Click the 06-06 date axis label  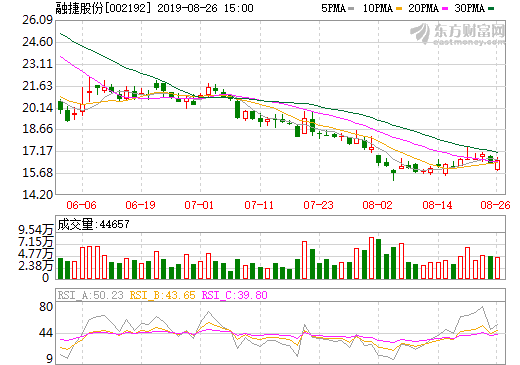pos(81,205)
